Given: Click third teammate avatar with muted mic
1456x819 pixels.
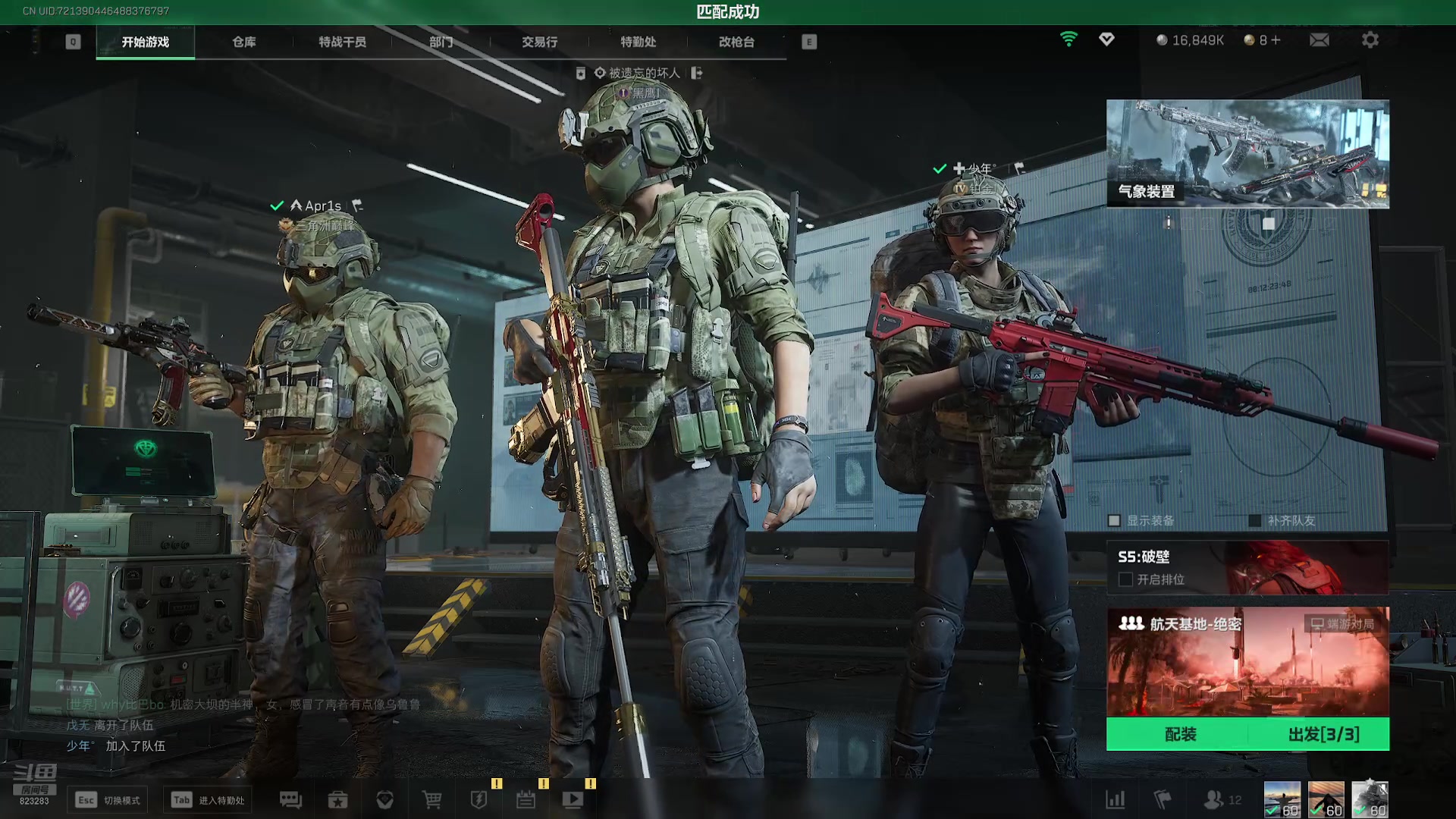Looking at the screenshot, I should coord(1370,799).
